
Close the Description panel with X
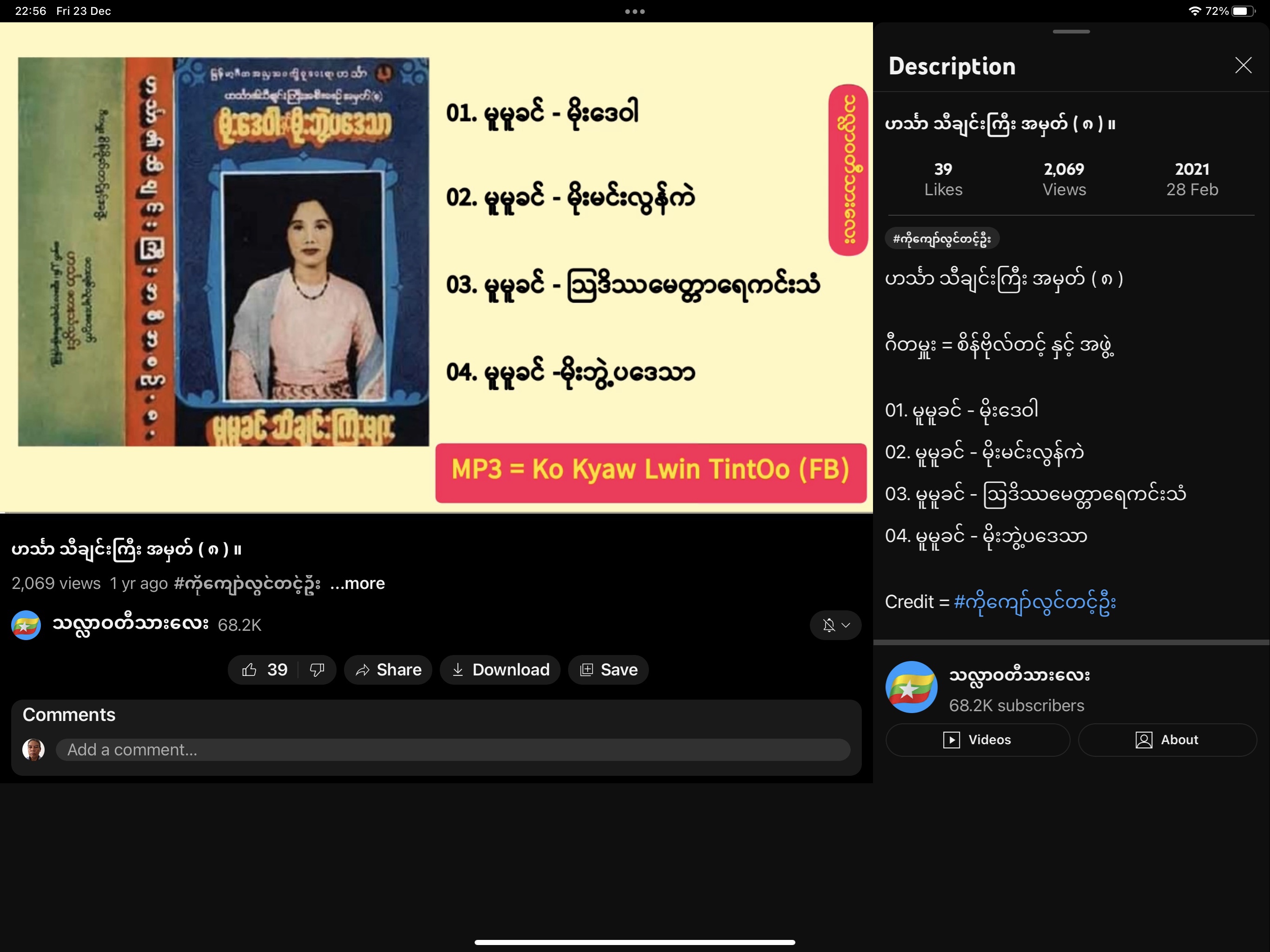click(1243, 66)
